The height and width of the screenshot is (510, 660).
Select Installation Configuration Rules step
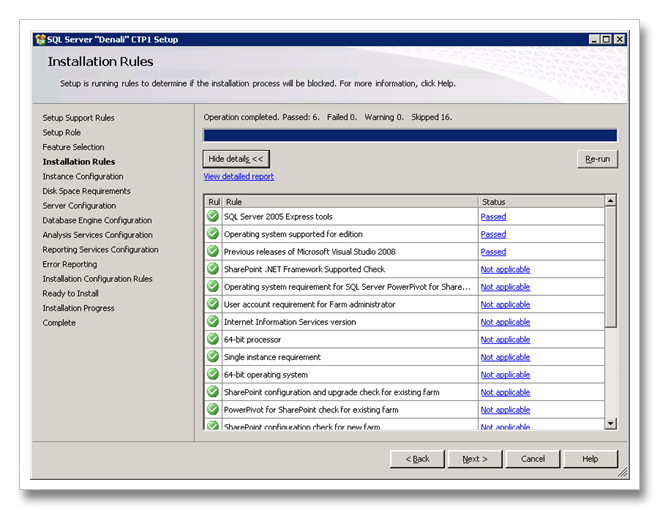tap(98, 279)
